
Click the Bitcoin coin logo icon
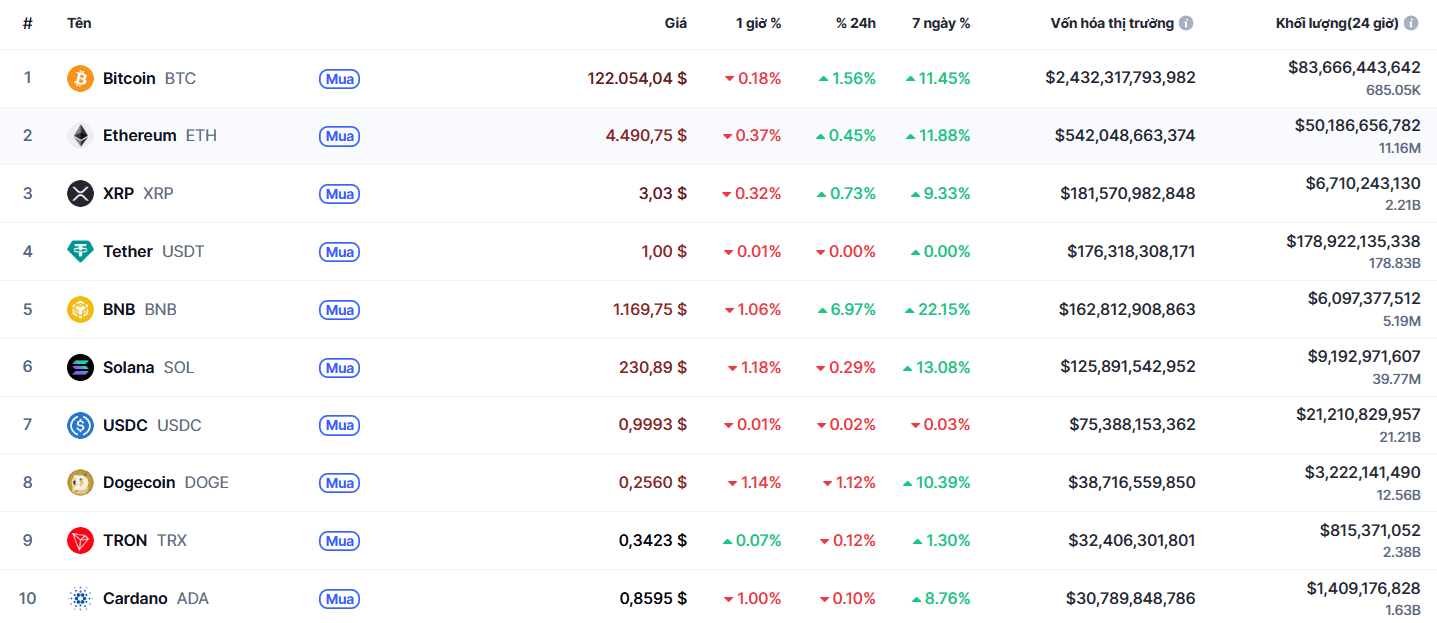(x=80, y=78)
